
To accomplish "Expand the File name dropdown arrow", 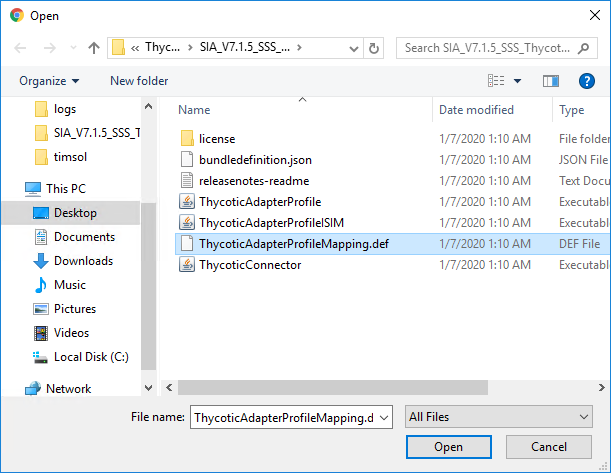I will [384, 417].
